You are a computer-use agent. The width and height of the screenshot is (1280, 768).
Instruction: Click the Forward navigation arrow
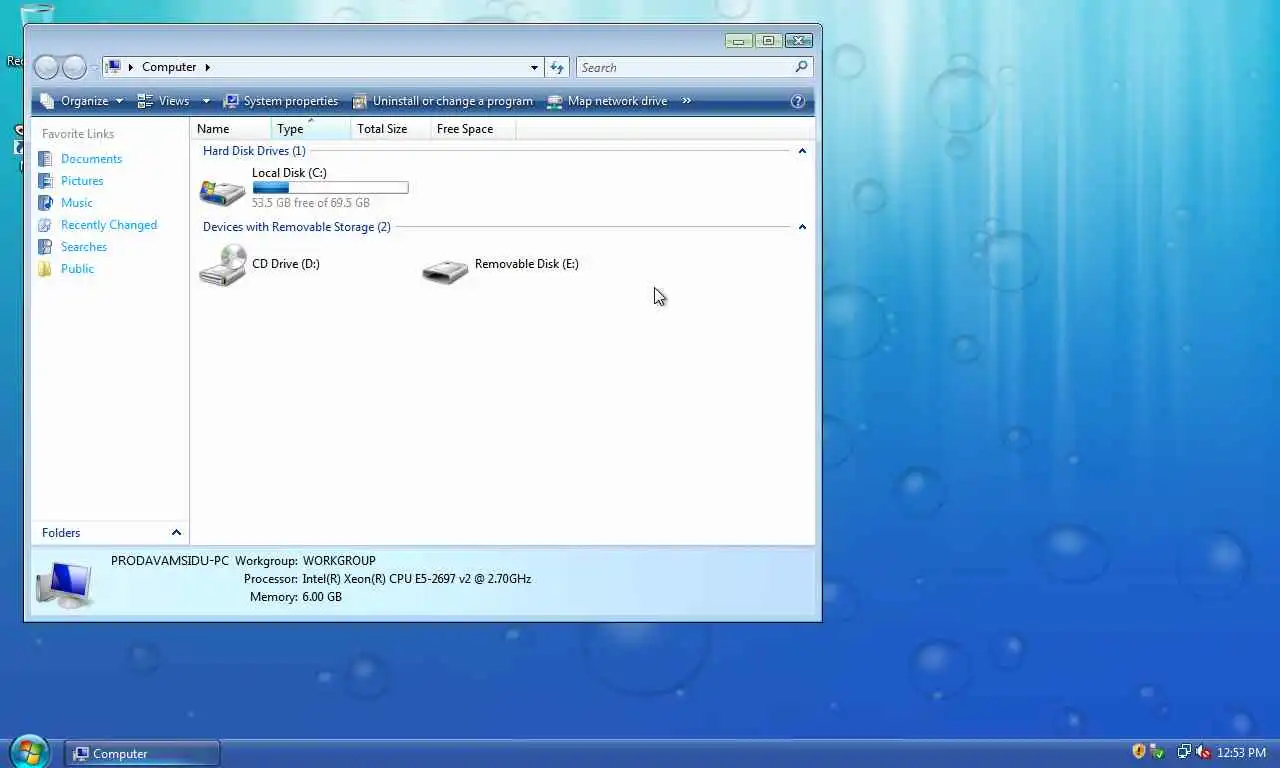point(74,67)
